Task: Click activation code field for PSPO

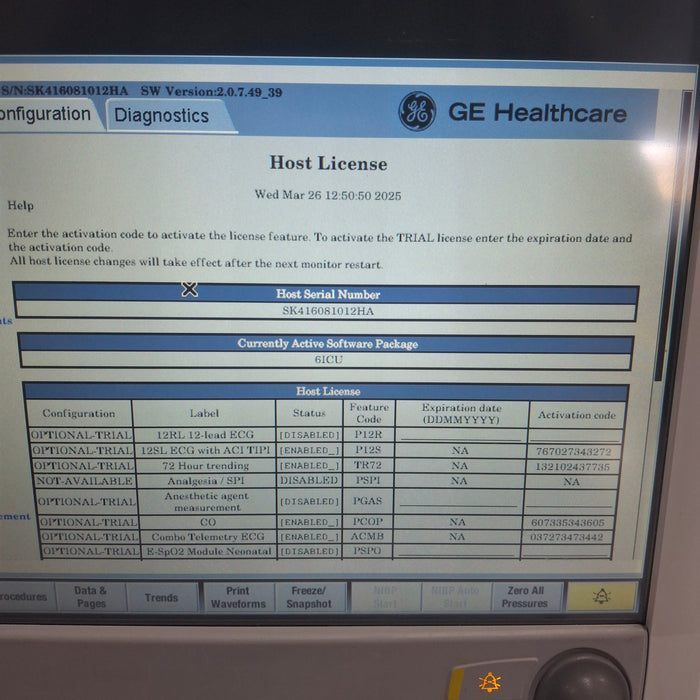Action: 566,552
